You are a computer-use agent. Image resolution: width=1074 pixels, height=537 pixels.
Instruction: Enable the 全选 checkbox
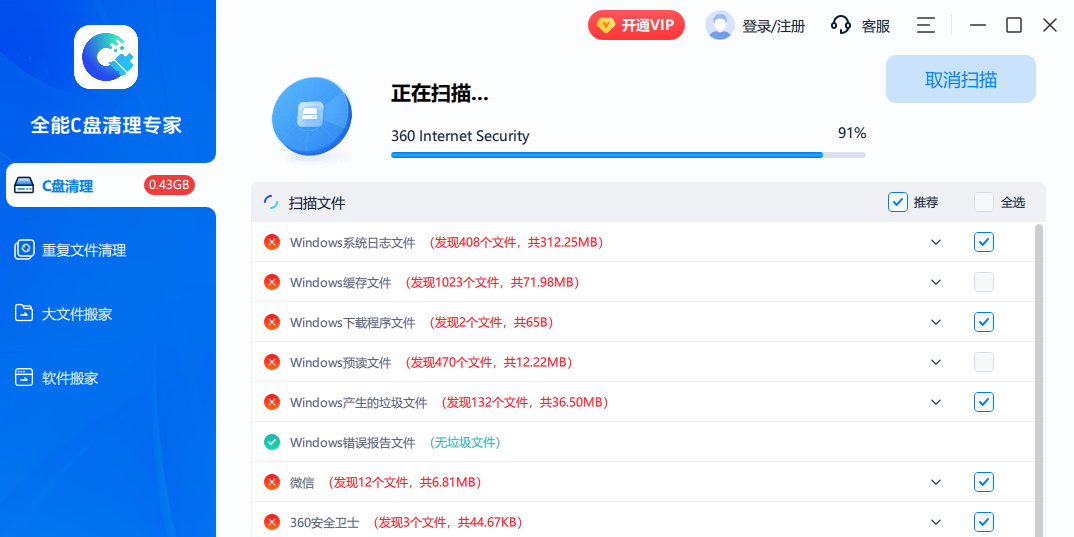pos(984,202)
